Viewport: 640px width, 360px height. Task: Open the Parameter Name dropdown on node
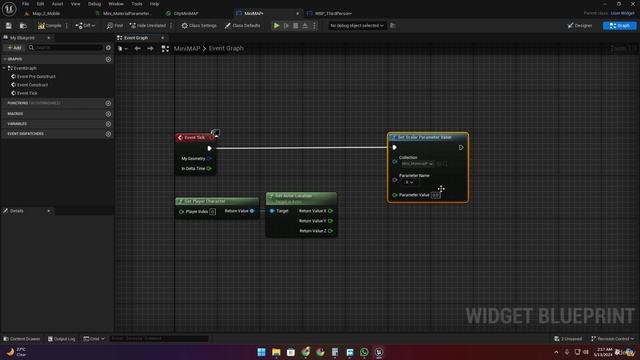[409, 182]
